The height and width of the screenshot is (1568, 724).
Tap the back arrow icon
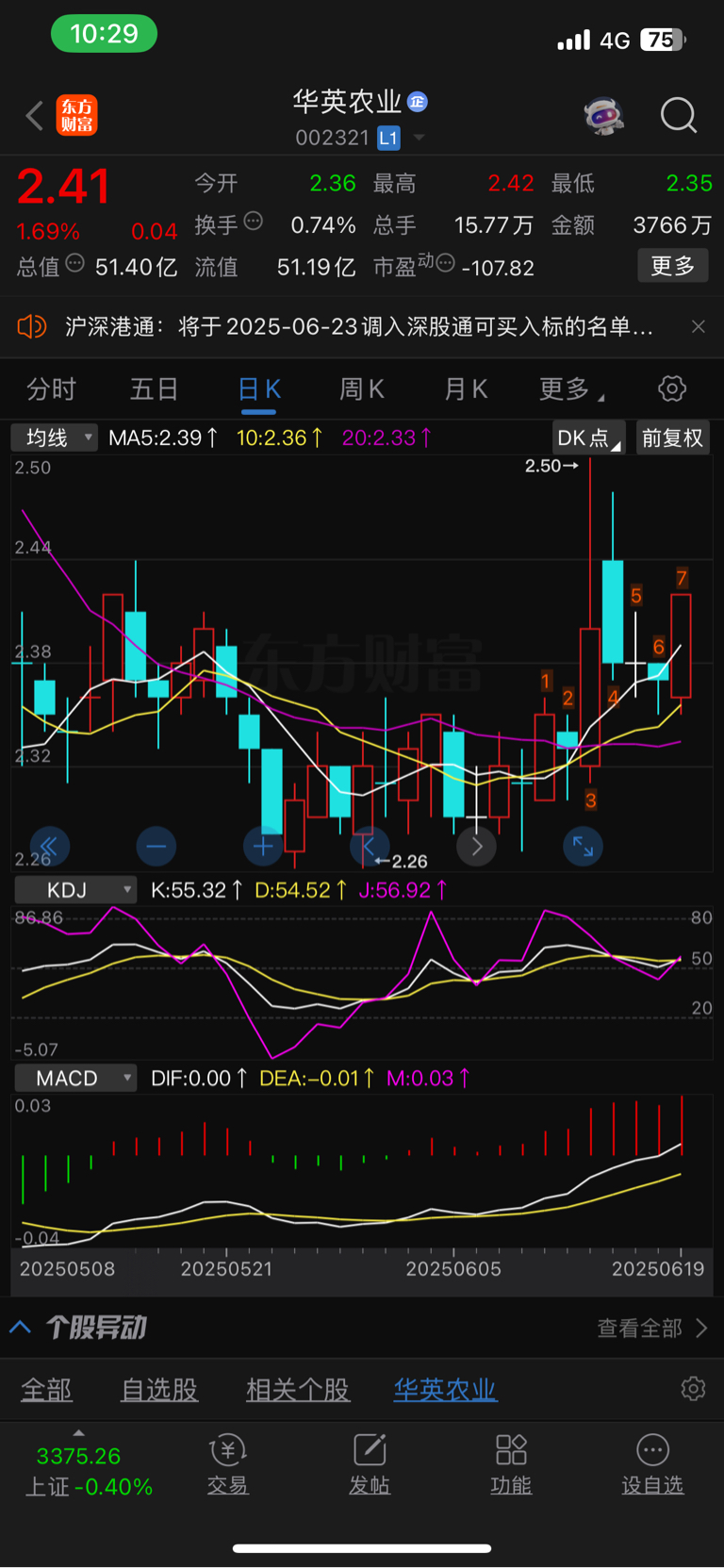35,116
